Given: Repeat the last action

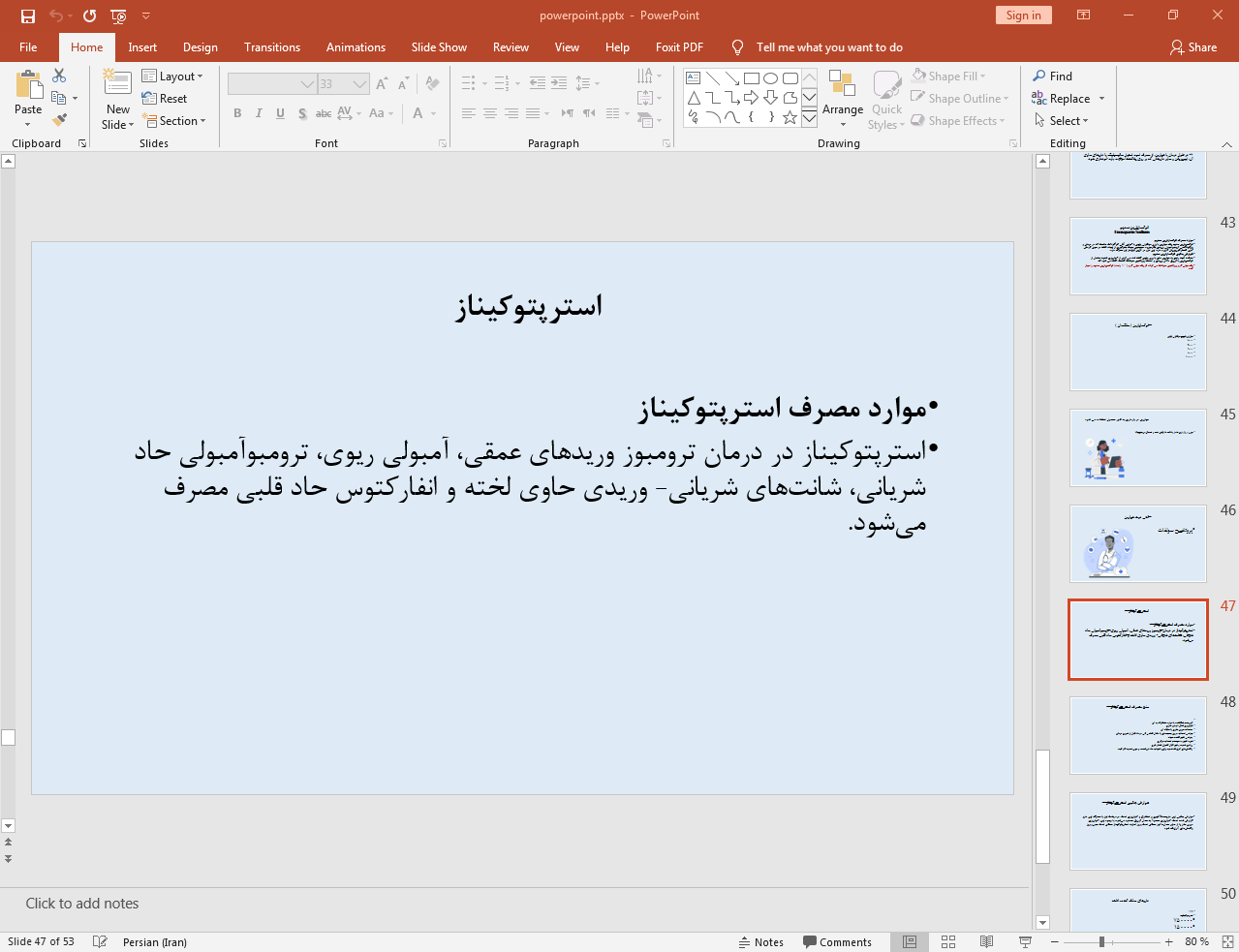Looking at the screenshot, I should [89, 15].
